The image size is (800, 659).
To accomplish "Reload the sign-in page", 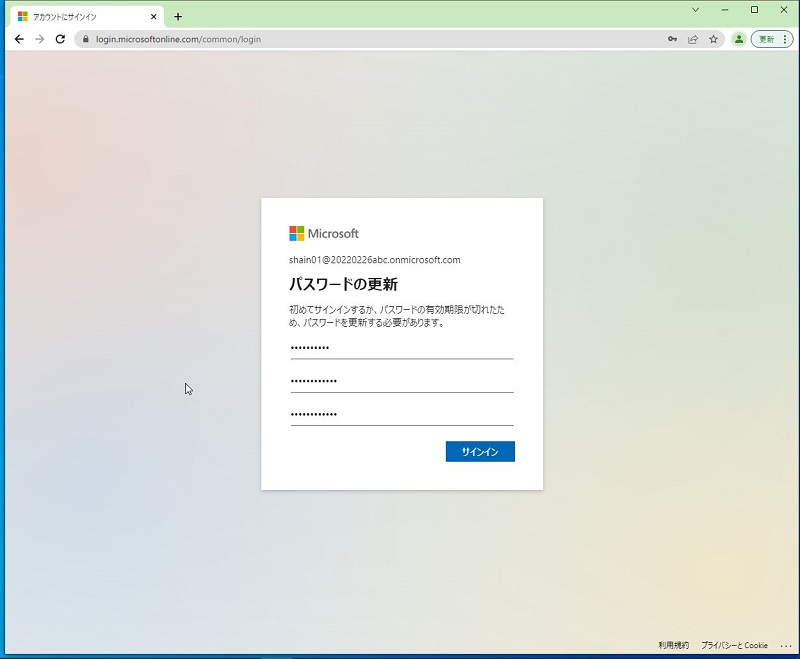I will (60, 39).
